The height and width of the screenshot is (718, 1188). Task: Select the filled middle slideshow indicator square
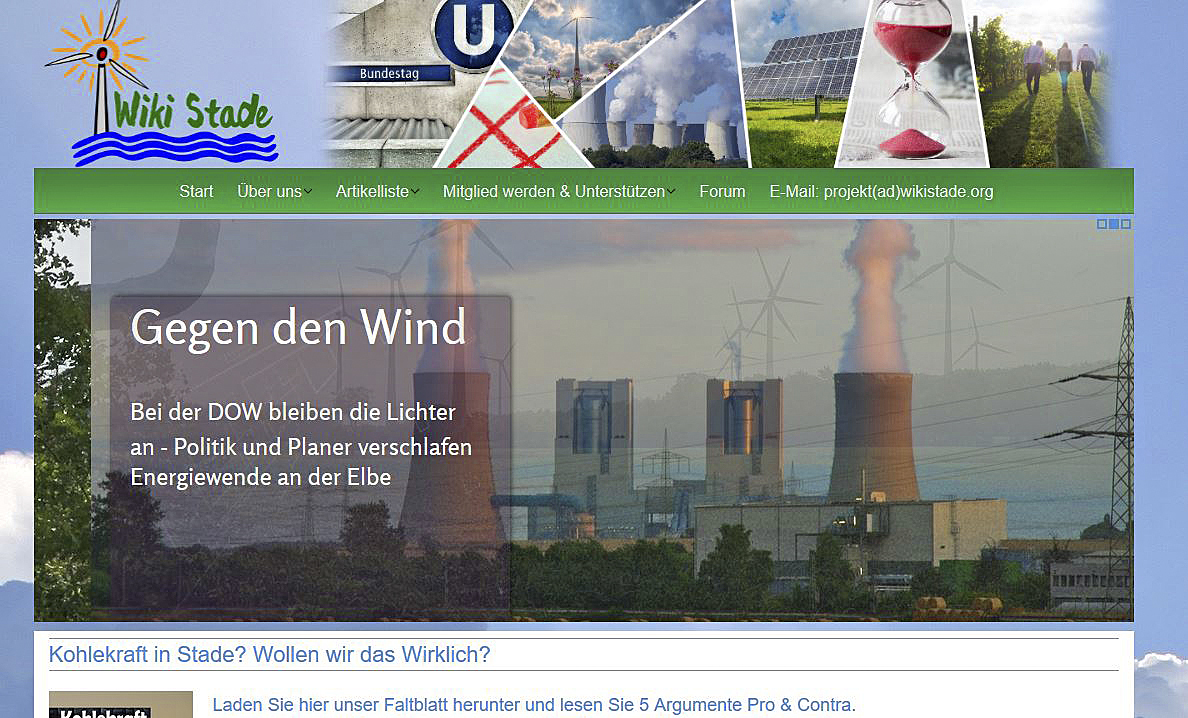(1114, 224)
